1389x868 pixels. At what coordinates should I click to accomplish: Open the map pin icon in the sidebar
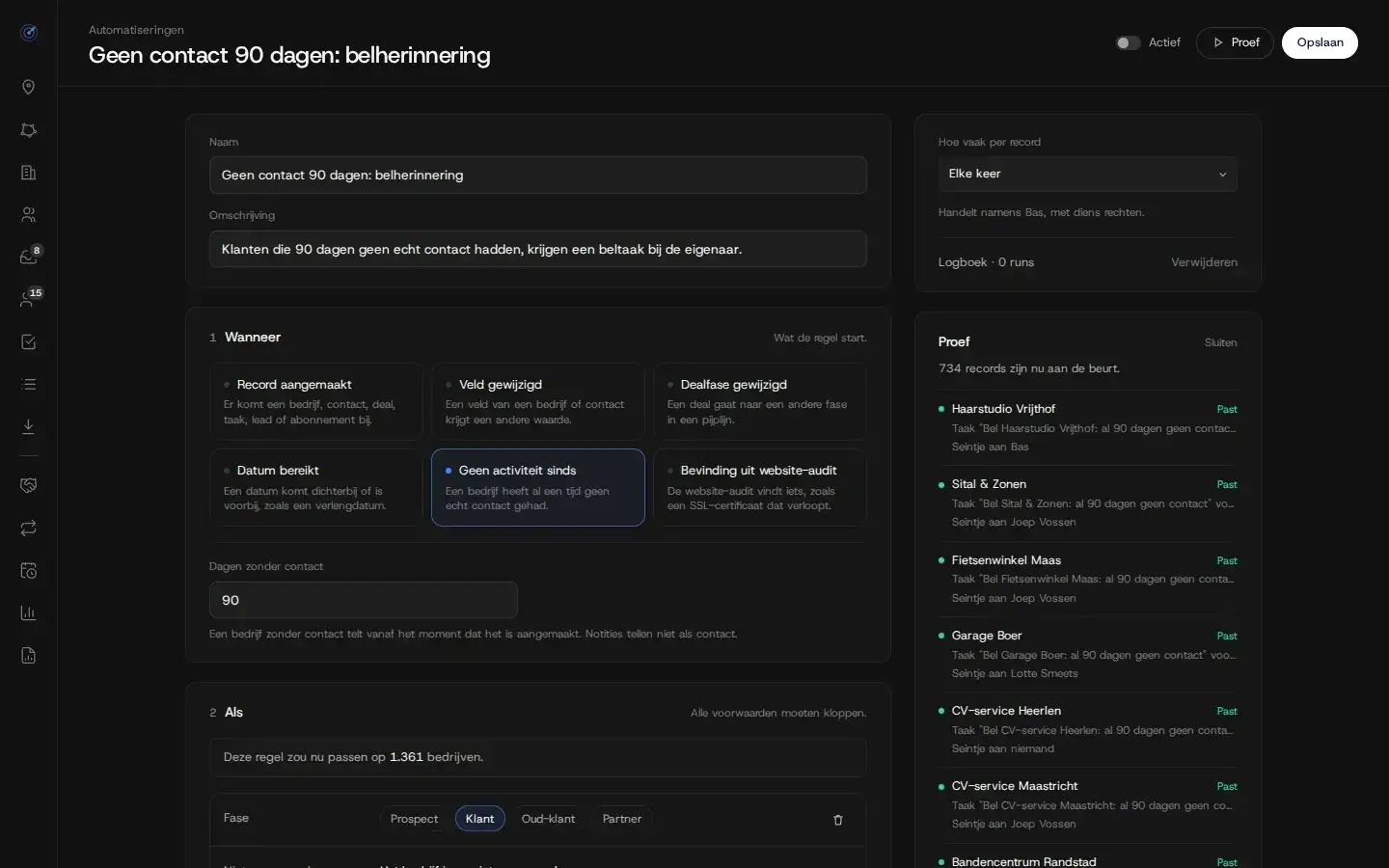[x=29, y=88]
